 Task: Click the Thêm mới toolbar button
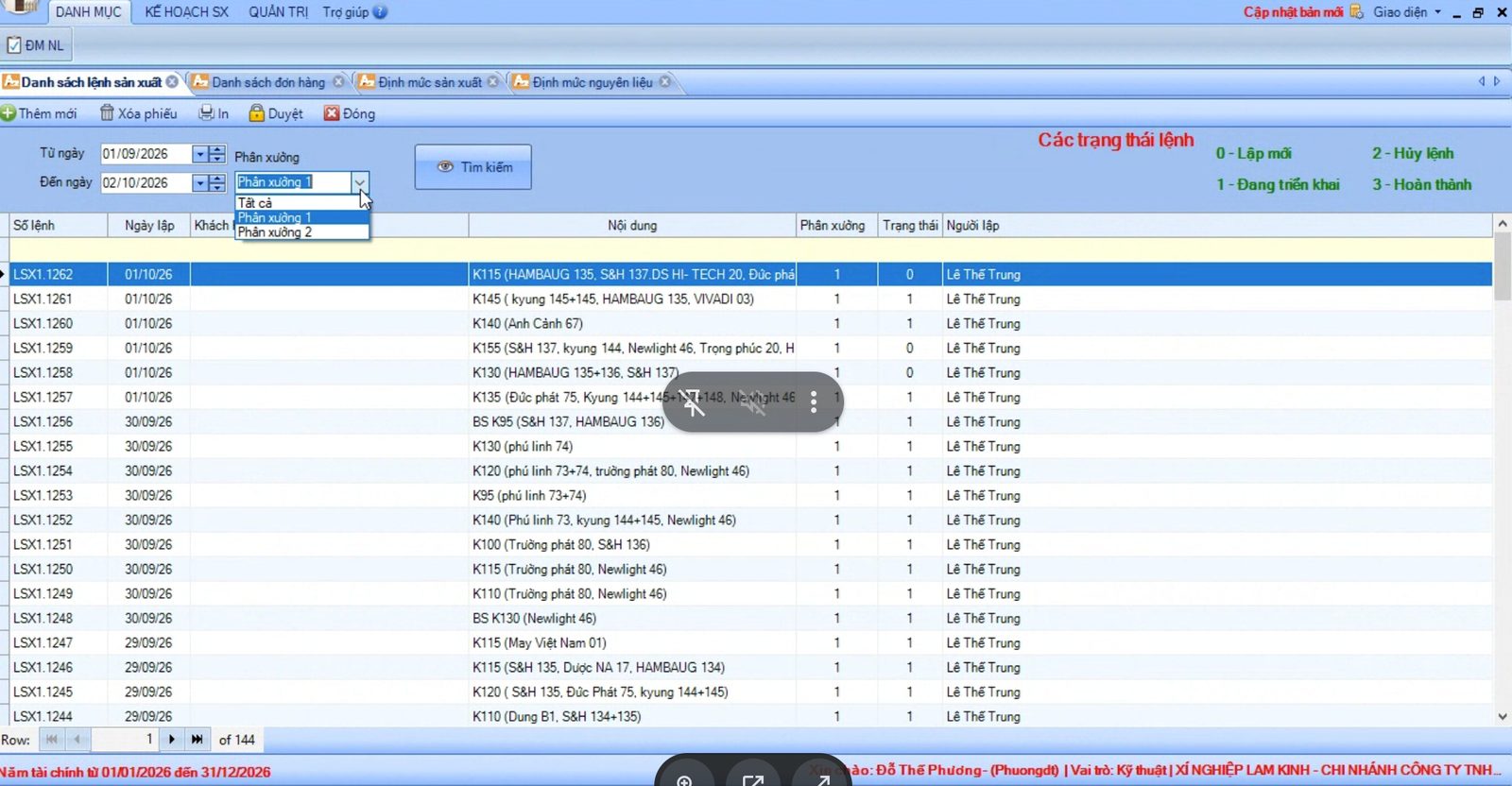[x=39, y=113]
